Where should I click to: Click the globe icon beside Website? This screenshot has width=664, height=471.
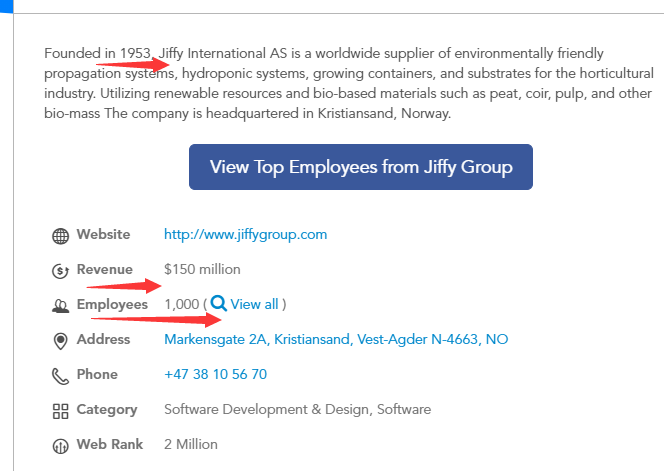tap(61, 236)
